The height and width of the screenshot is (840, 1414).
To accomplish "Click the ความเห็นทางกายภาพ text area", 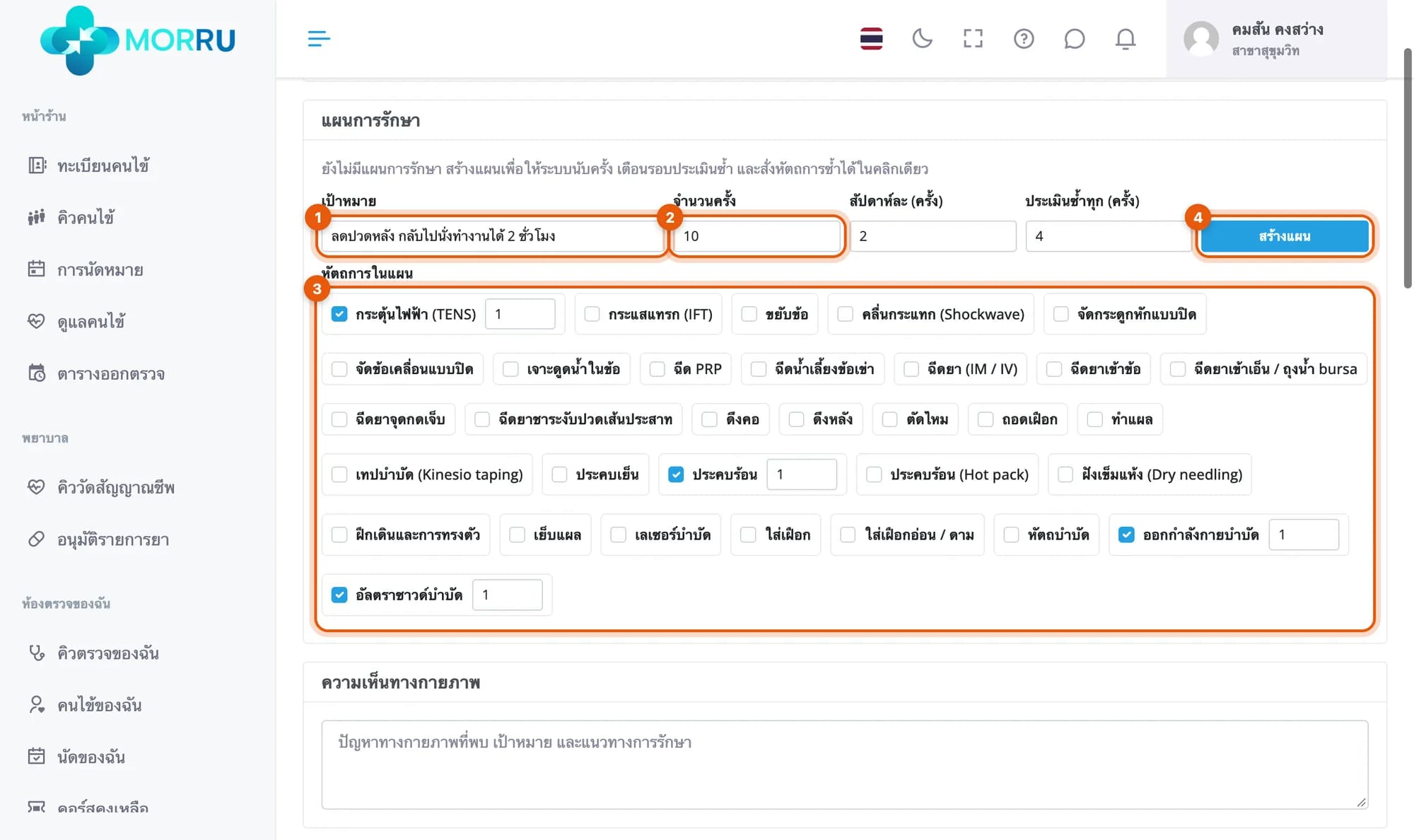I will [x=845, y=764].
